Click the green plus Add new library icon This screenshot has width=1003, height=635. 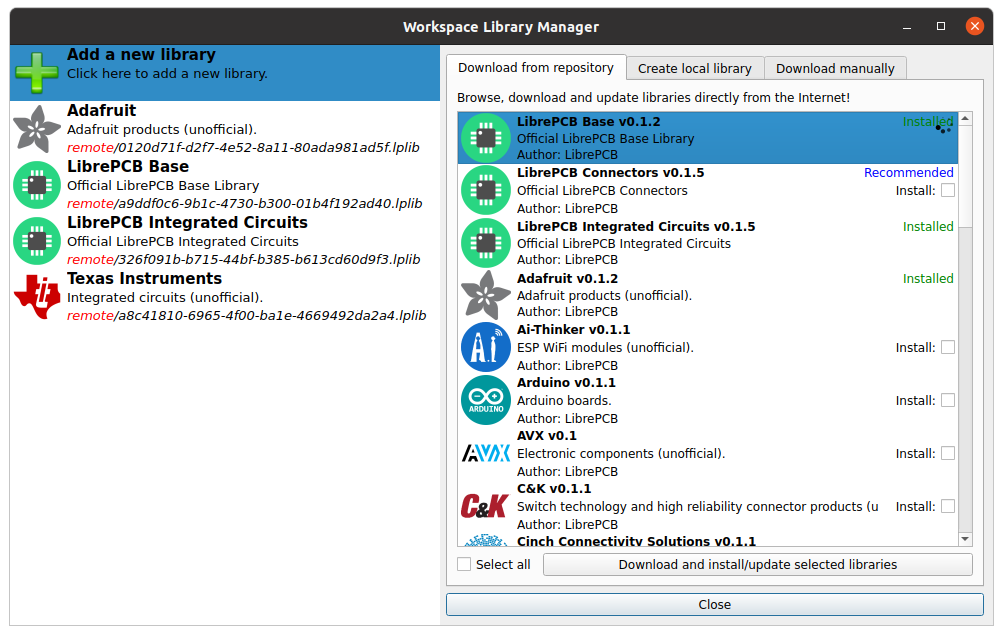point(37,72)
